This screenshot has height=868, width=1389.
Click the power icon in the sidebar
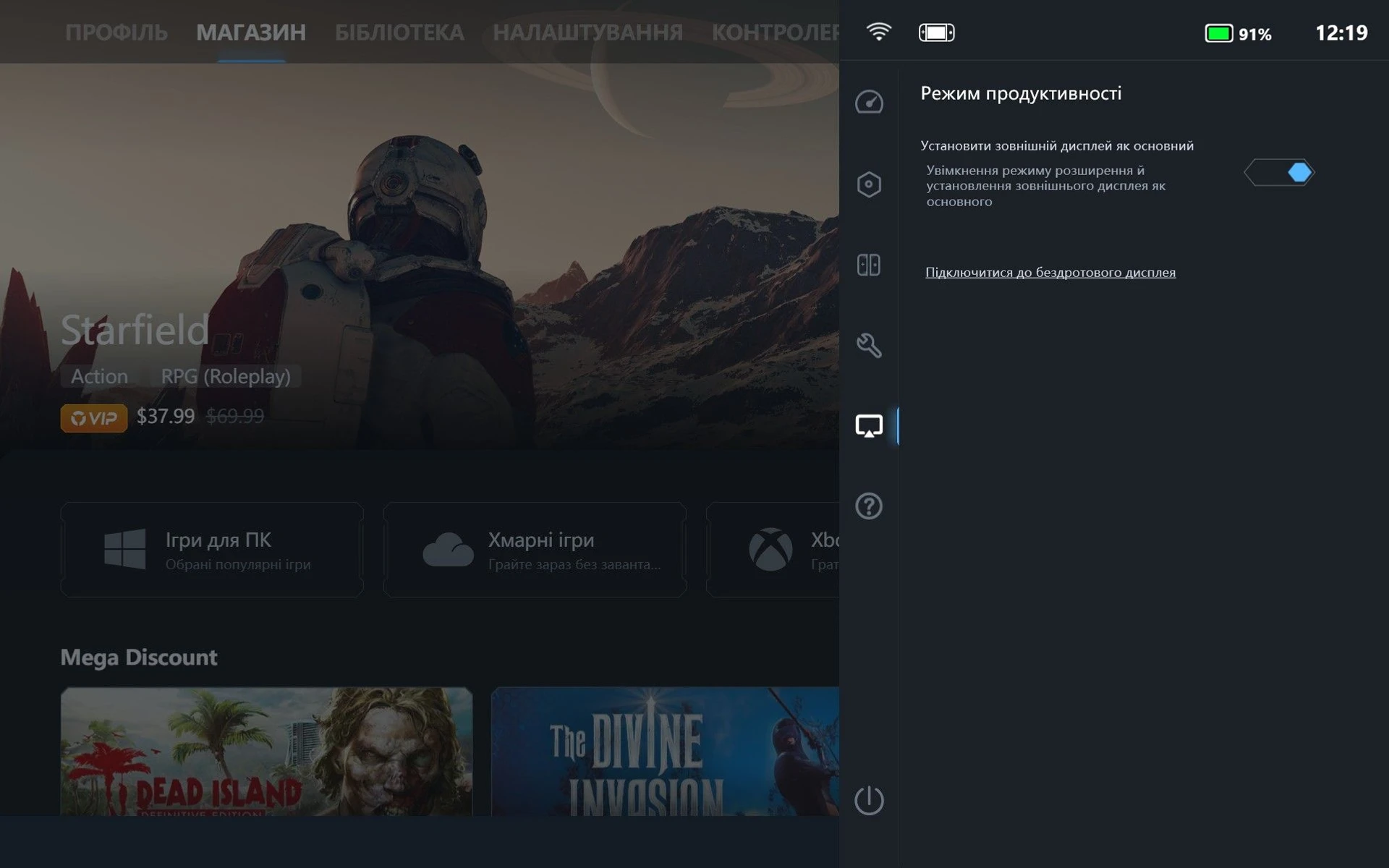[869, 800]
